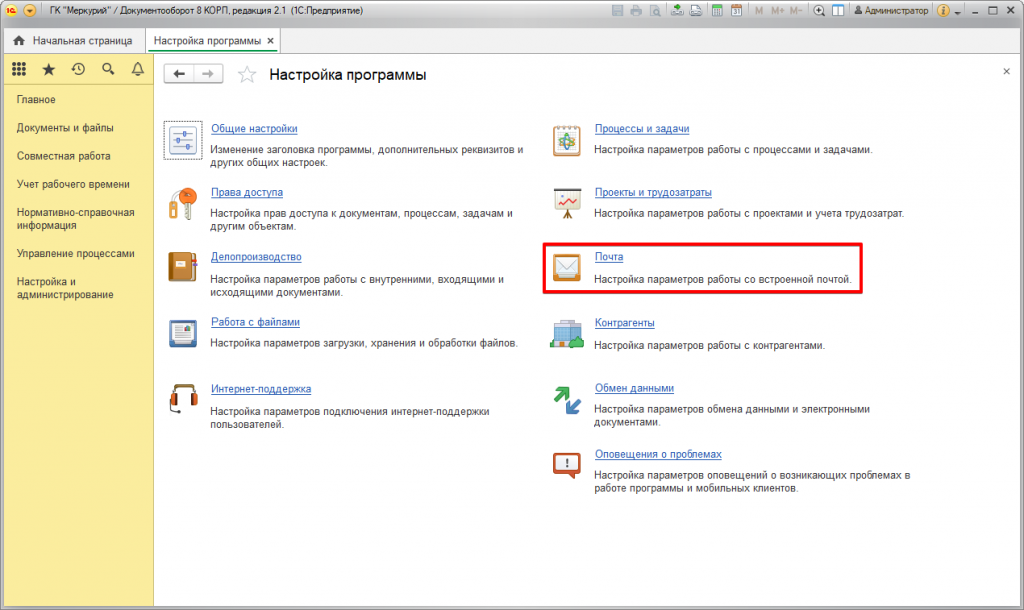Show the History clock icon
The height and width of the screenshot is (610, 1024).
coord(78,69)
